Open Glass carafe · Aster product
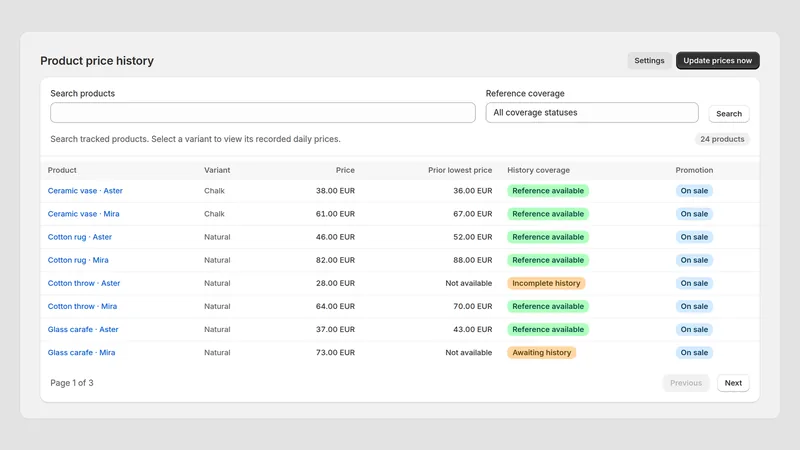 pyautogui.click(x=83, y=330)
